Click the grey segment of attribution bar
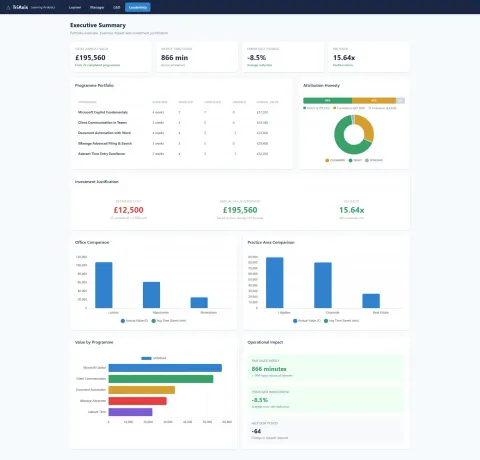480x460 pixels. 400,100
